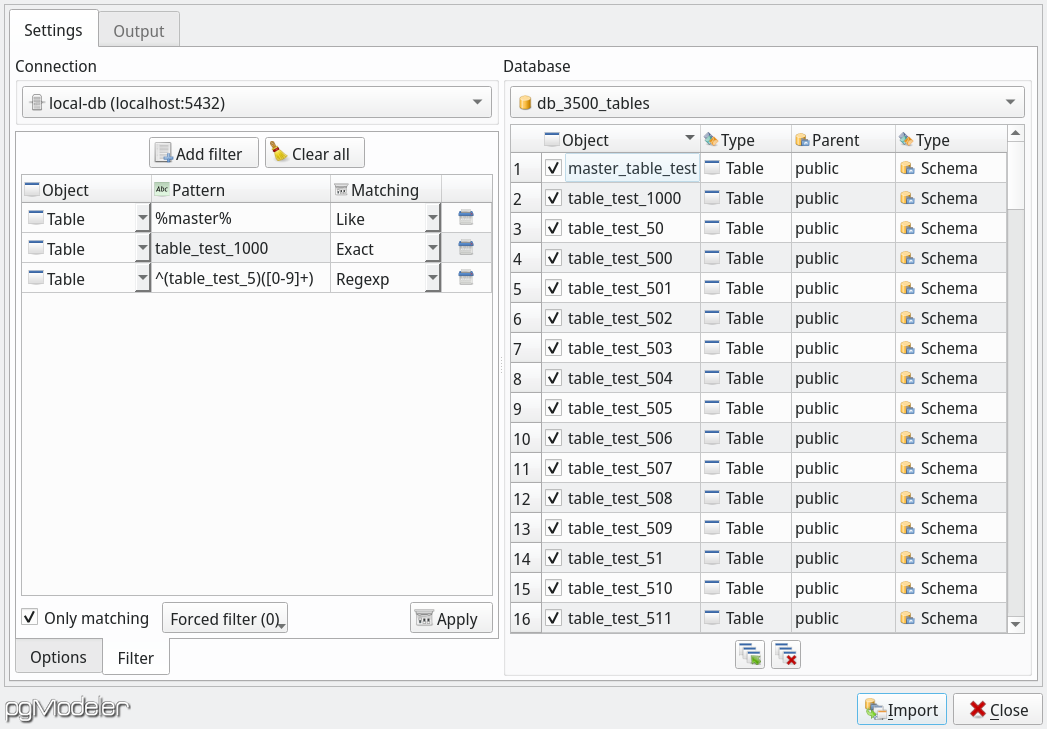
Task: Click table icon for master_table_test row
Action: 712,168
